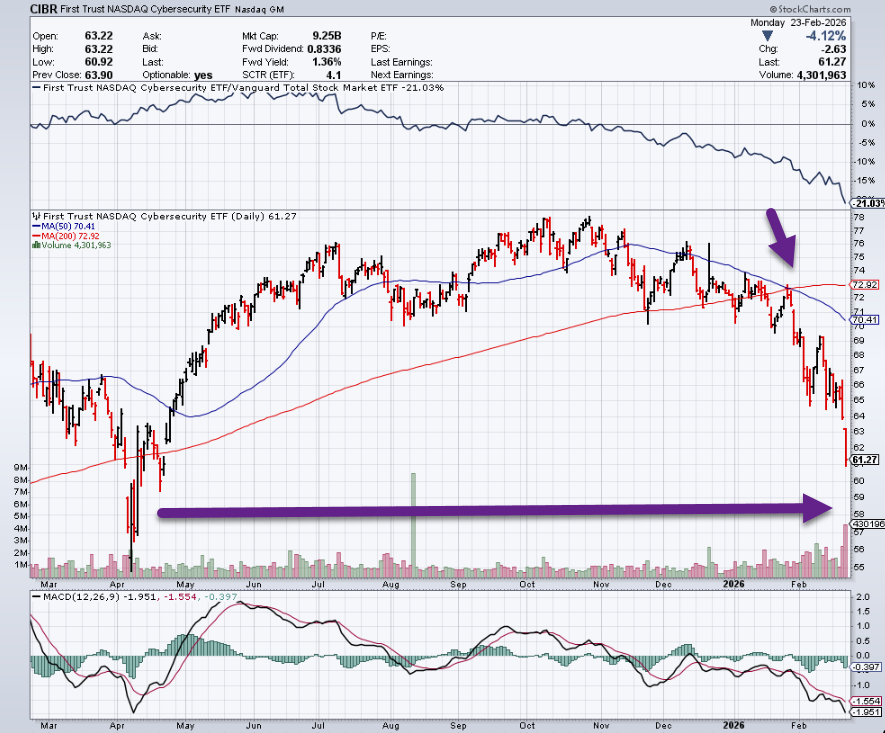
Task: Click the MACD(12,26,9) indicator label
Action: [x=75, y=598]
